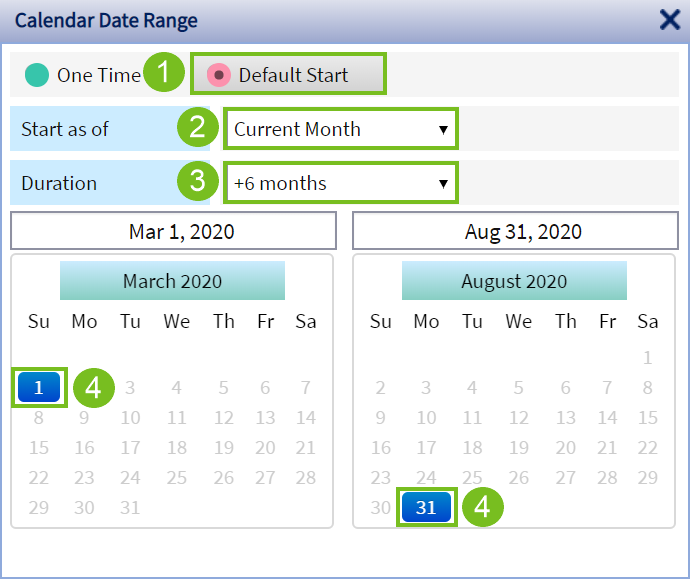Select the Default Start radio option
The image size is (690, 579).
[219, 75]
